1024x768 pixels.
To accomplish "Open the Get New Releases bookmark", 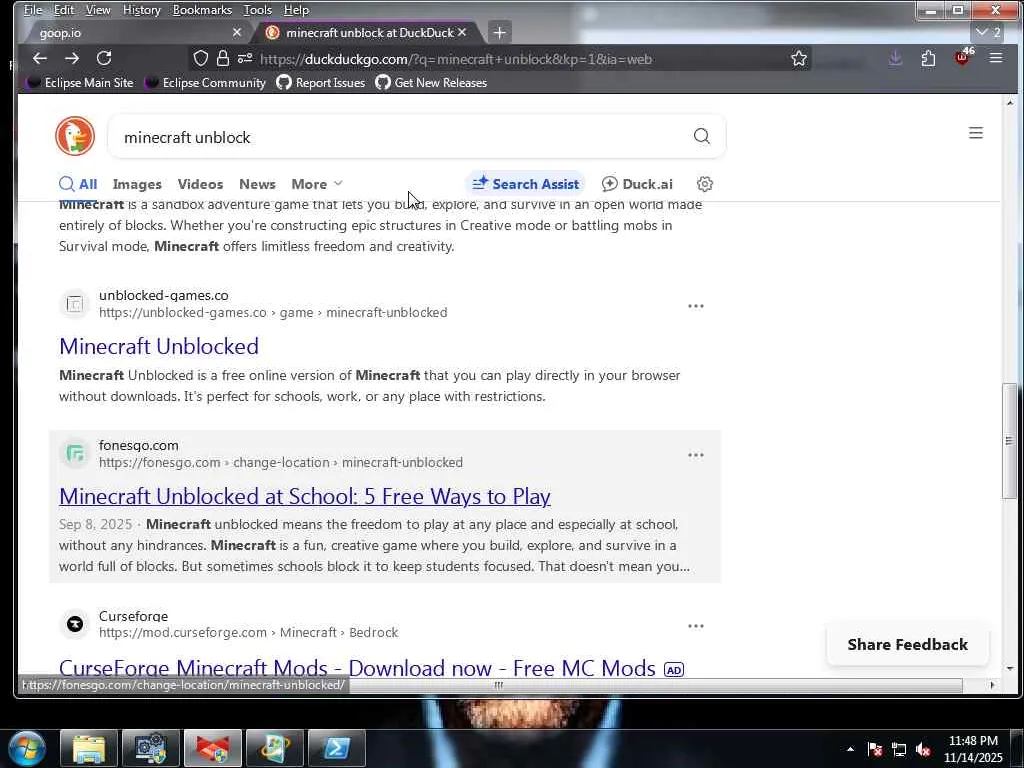I will pos(431,83).
